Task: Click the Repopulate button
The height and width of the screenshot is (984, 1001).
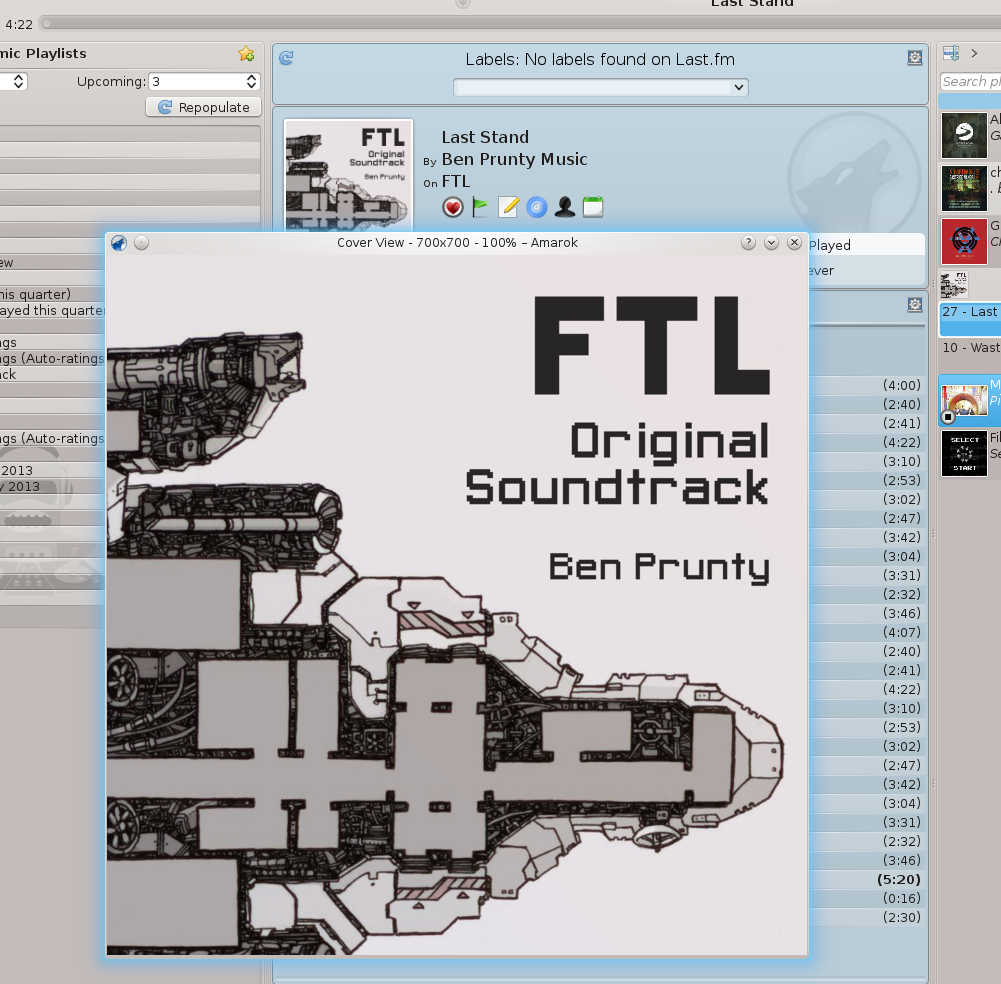Action: (x=204, y=107)
